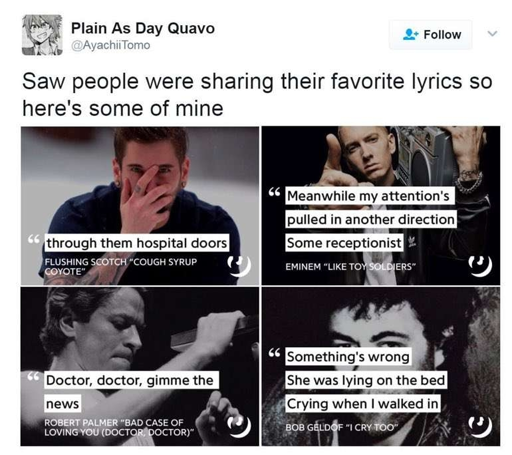
Task: Click the logo icon on Bob Geldof card
Action: click(x=480, y=427)
